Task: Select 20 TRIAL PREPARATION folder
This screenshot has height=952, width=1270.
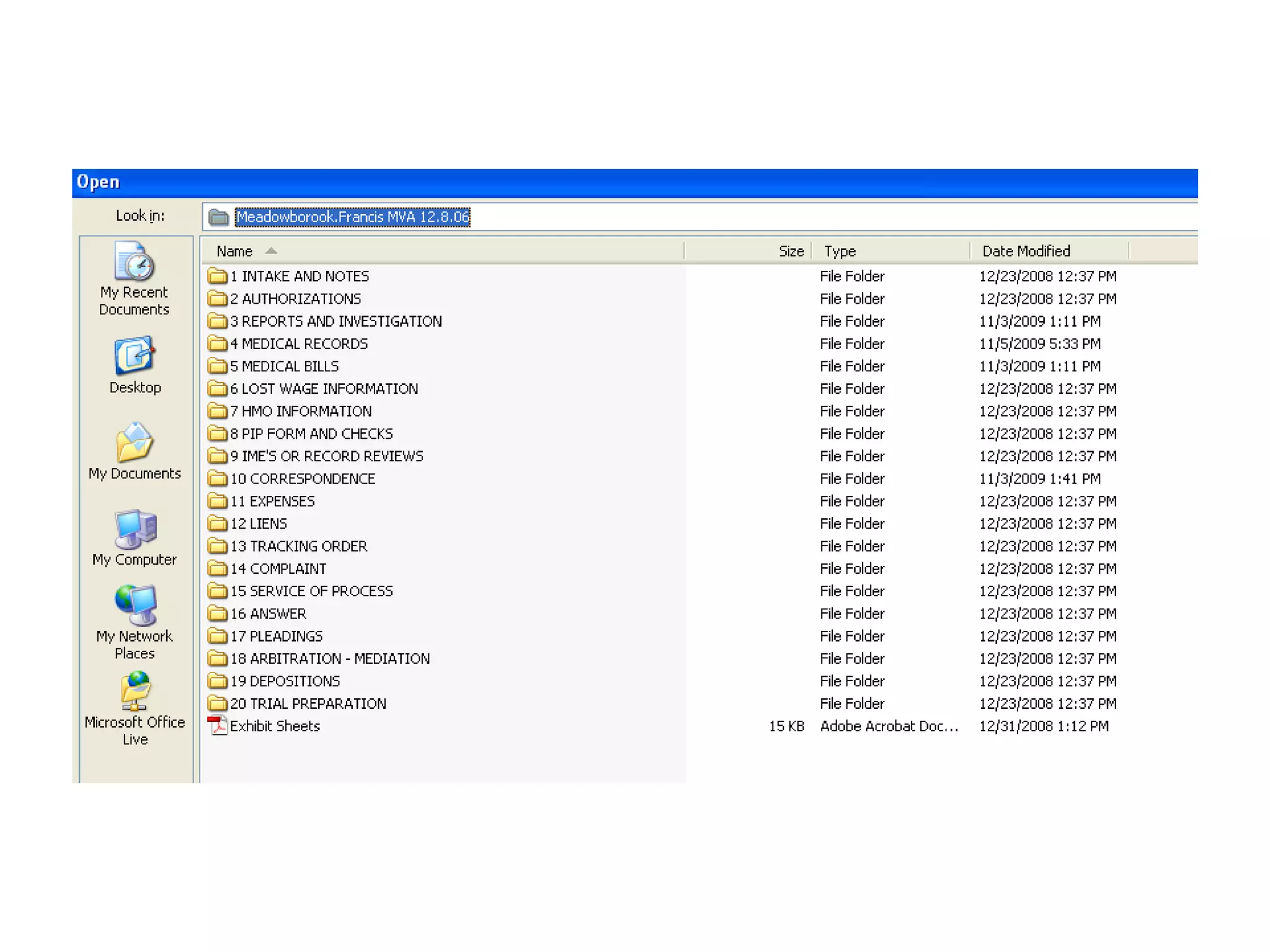Action: [308, 703]
